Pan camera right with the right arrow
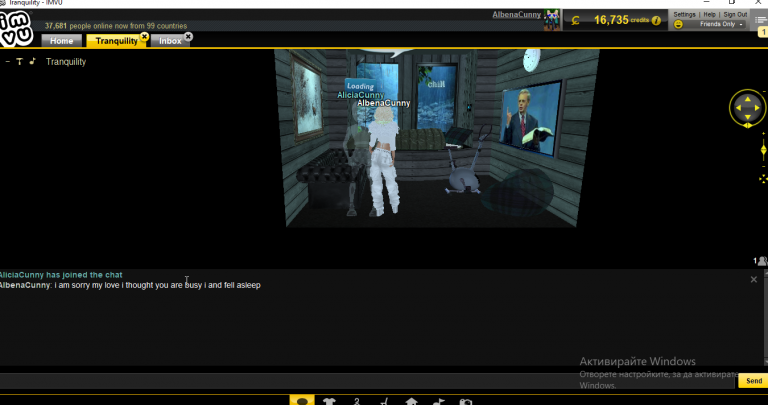Image resolution: width=768 pixels, height=405 pixels. tap(757, 108)
